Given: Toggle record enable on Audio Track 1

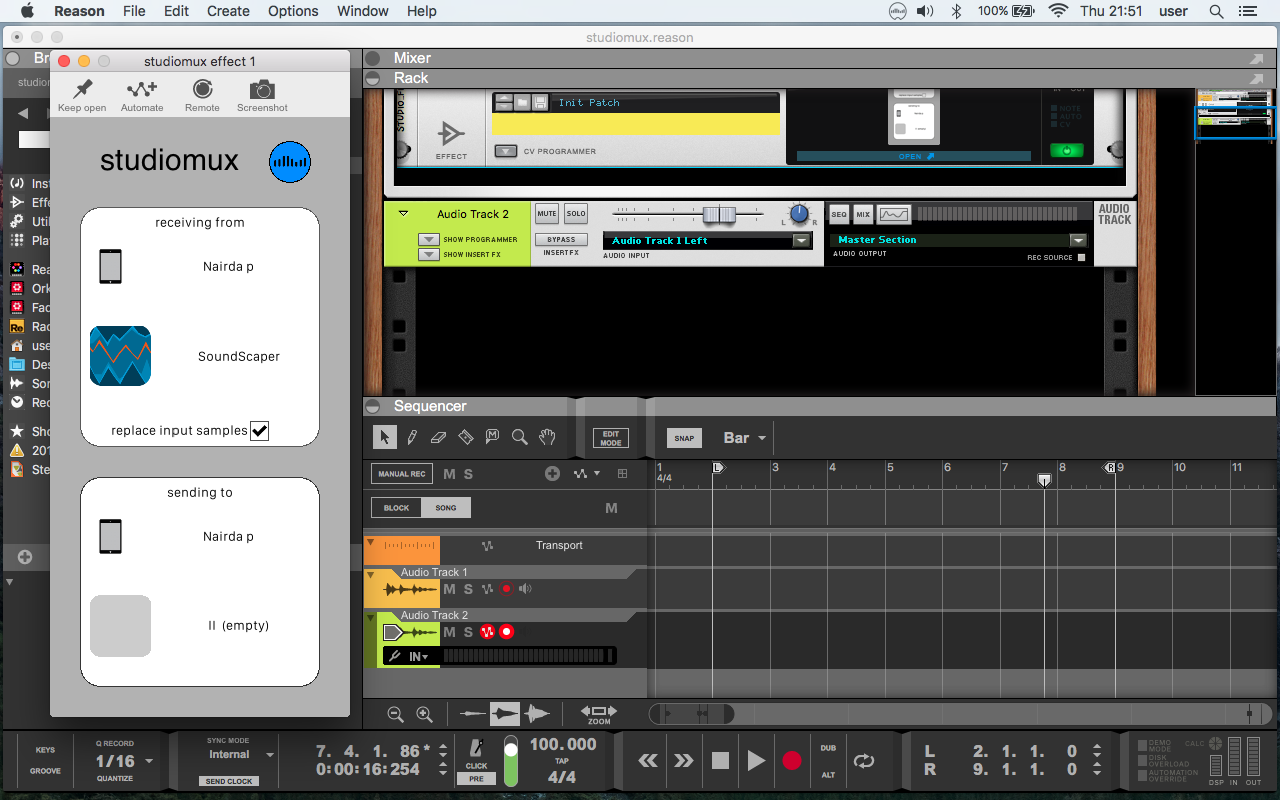Looking at the screenshot, I should [506, 589].
